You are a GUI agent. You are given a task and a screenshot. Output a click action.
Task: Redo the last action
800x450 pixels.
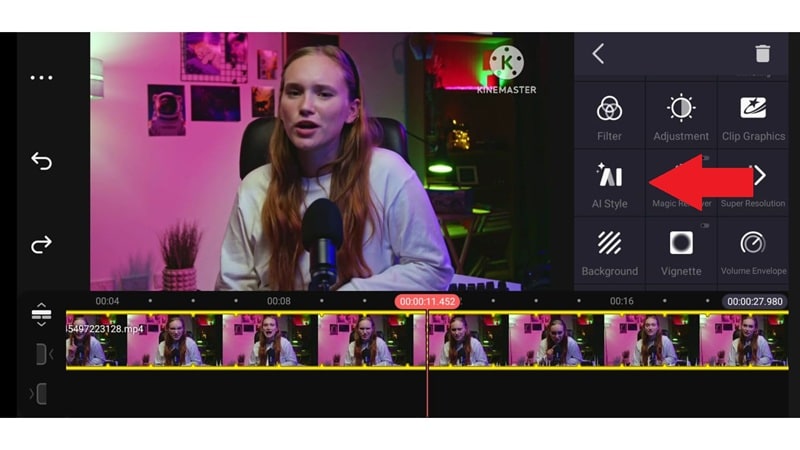[41, 244]
